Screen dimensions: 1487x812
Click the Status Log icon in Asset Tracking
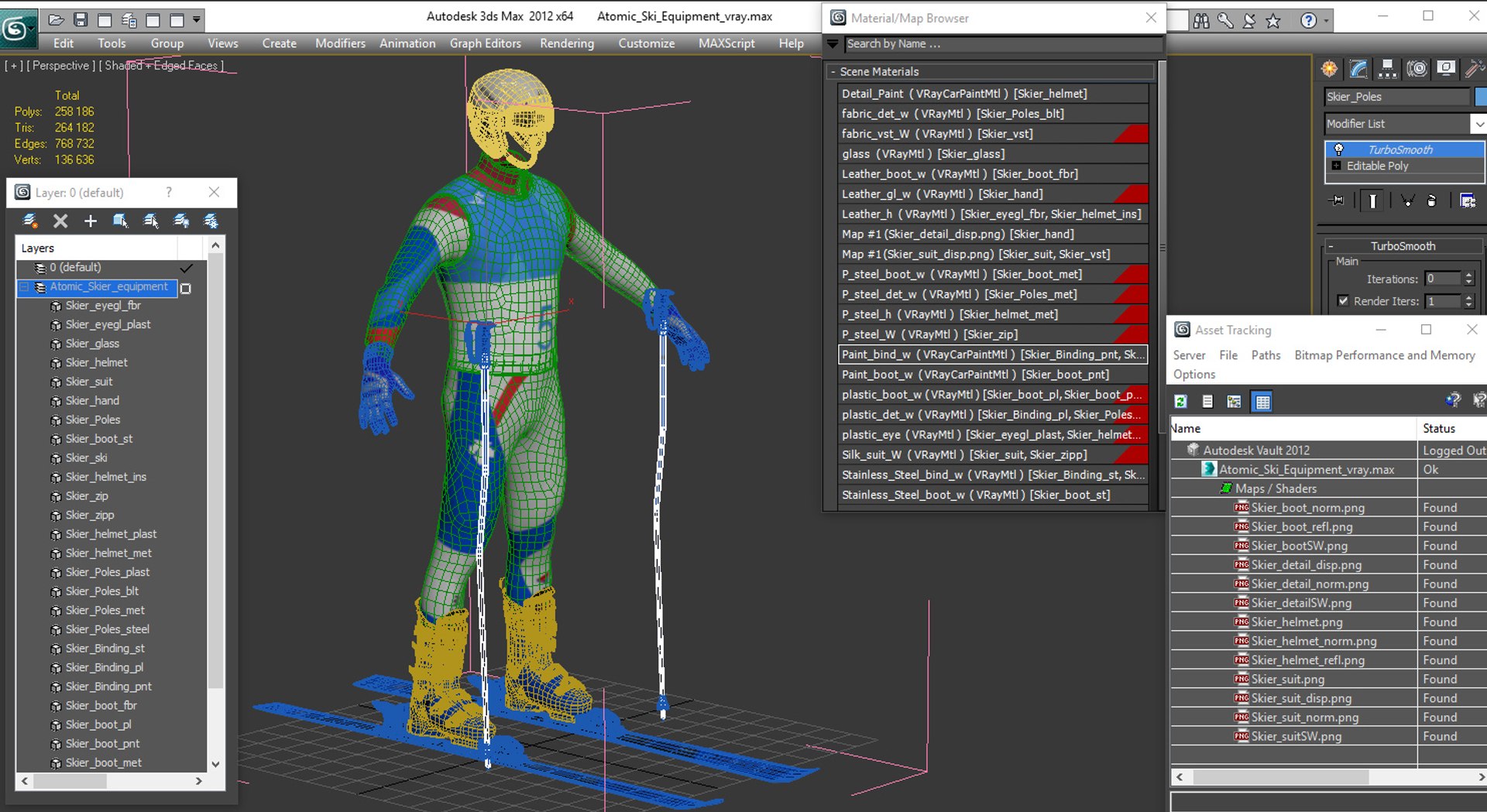point(1207,401)
